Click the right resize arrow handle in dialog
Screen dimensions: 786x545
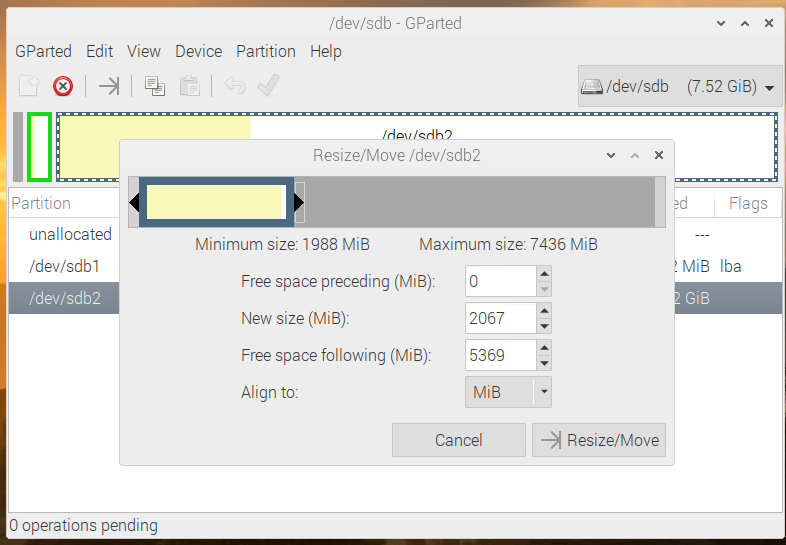pyautogui.click(x=299, y=203)
